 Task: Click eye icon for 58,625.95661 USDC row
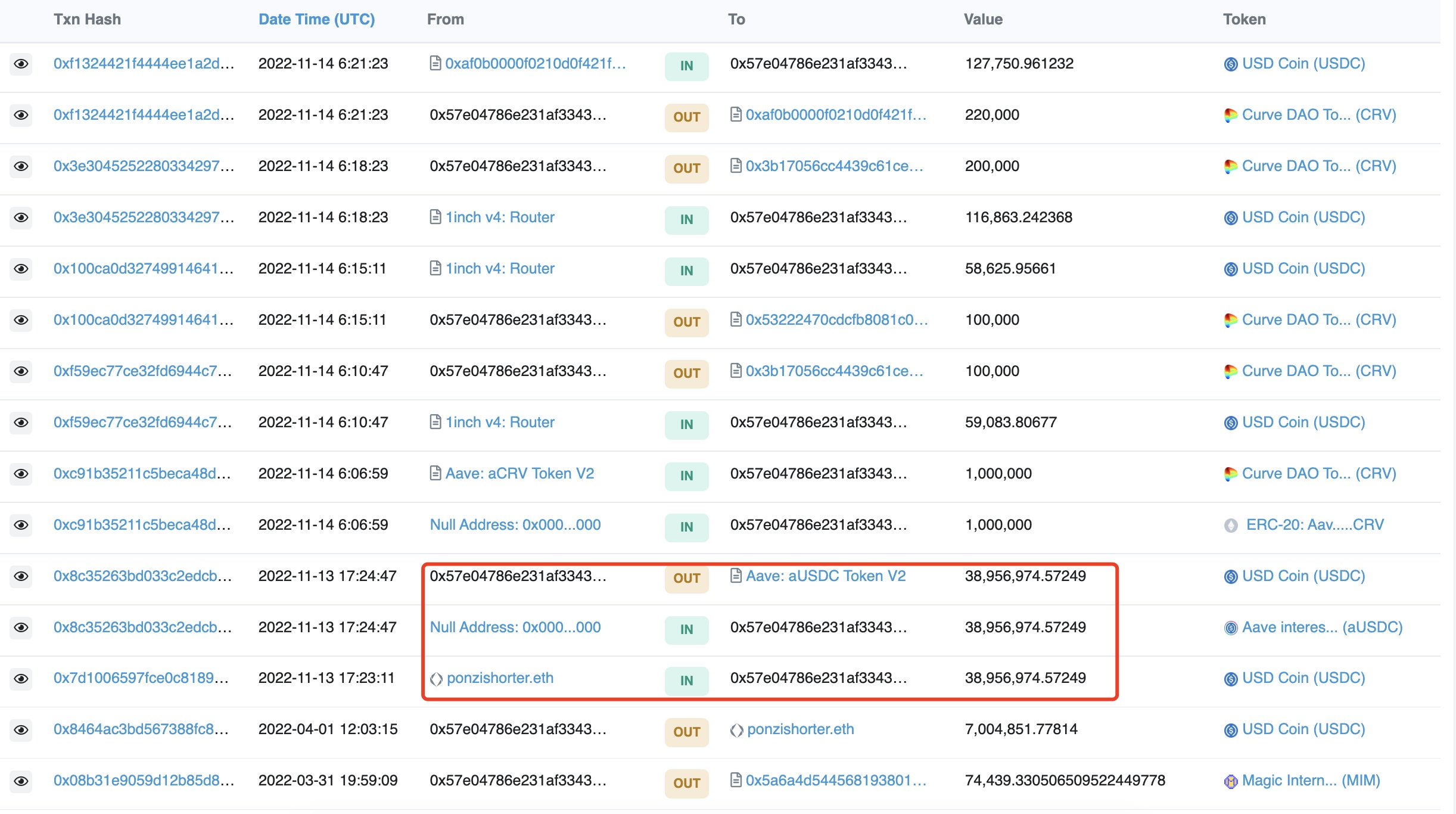21,269
